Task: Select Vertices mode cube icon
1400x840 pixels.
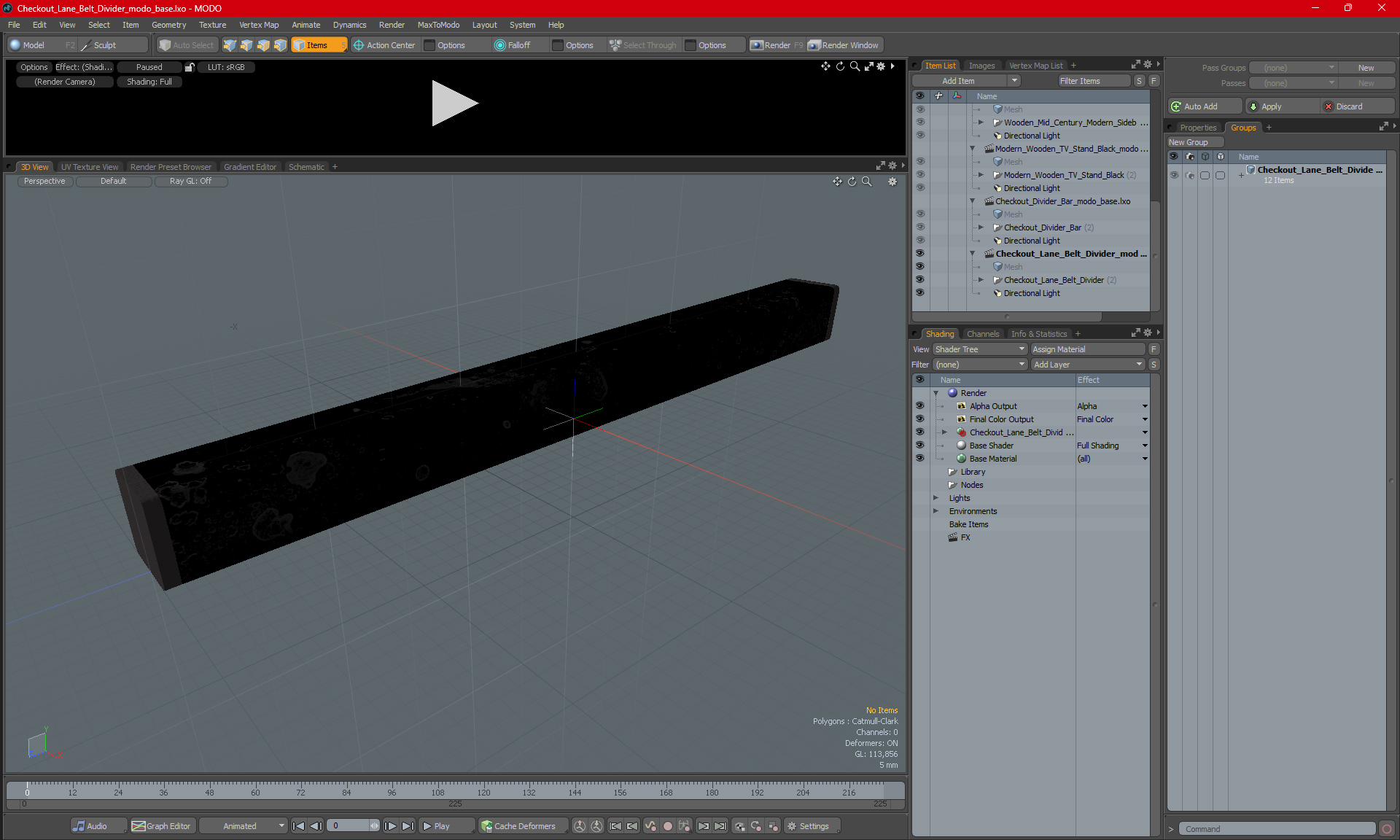Action: click(x=230, y=45)
